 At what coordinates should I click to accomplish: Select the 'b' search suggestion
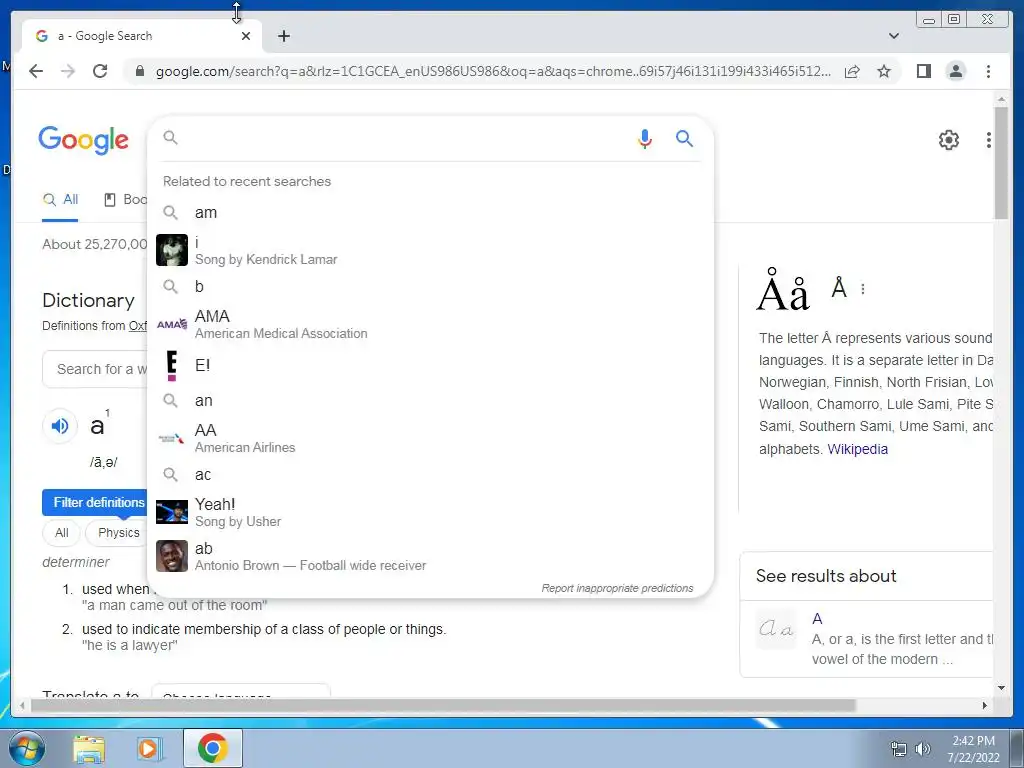(430, 286)
